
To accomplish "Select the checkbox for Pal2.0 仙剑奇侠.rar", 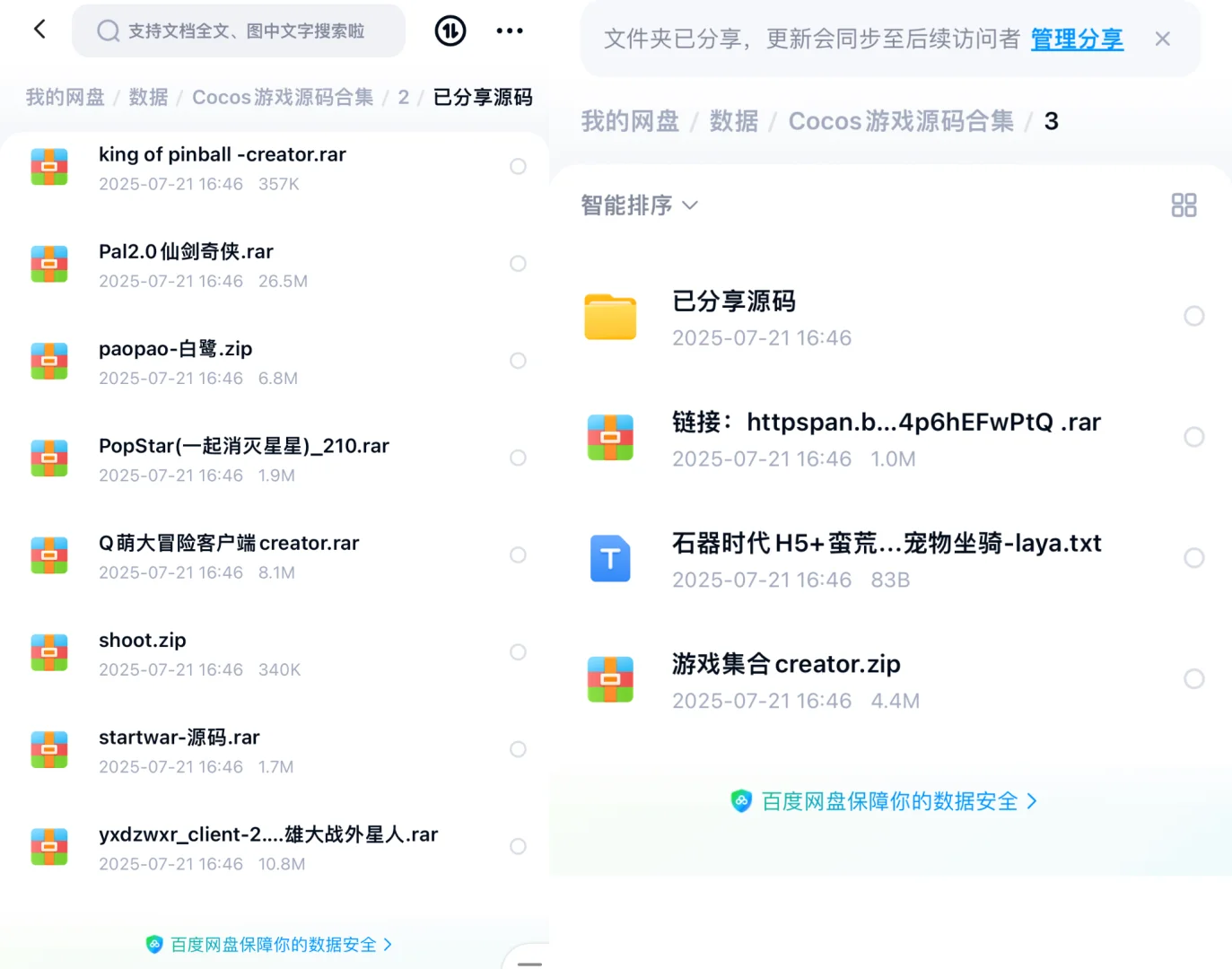I will [x=518, y=263].
